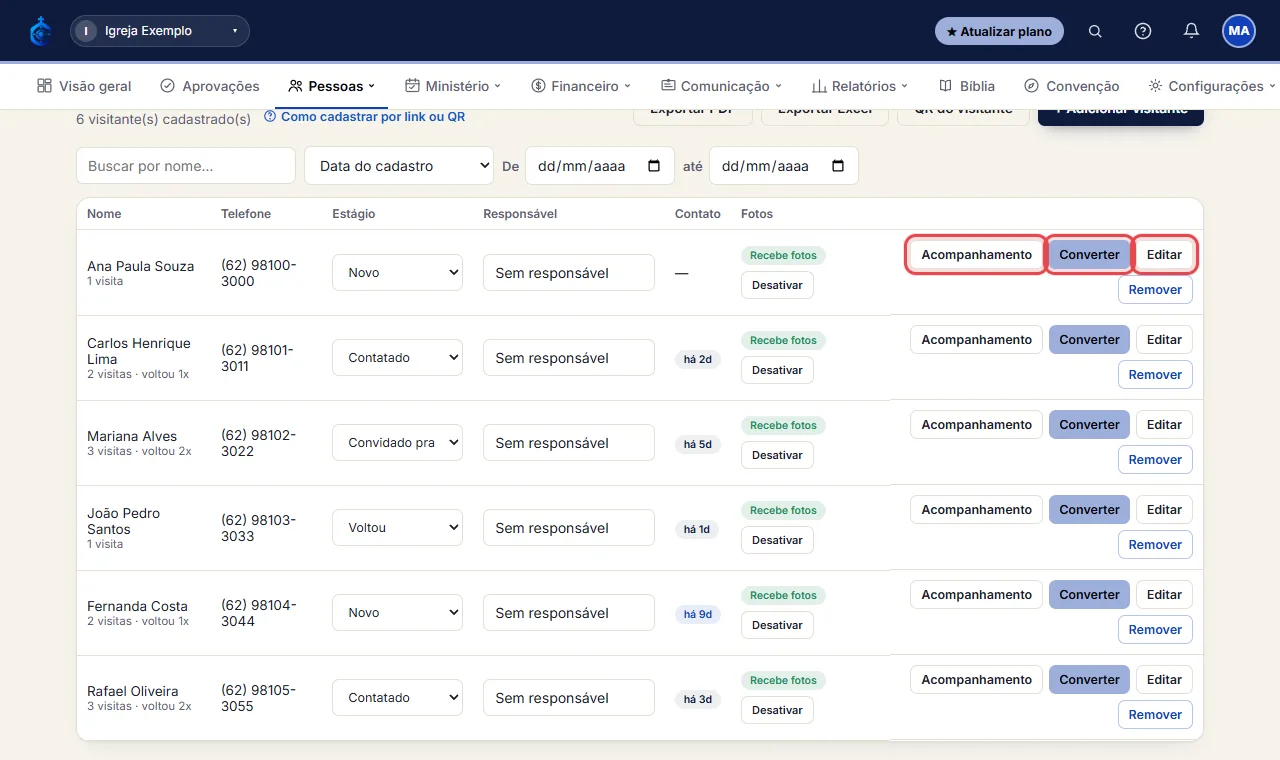Open the Convenção menu item
The height and width of the screenshot is (760, 1280).
click(x=1071, y=86)
